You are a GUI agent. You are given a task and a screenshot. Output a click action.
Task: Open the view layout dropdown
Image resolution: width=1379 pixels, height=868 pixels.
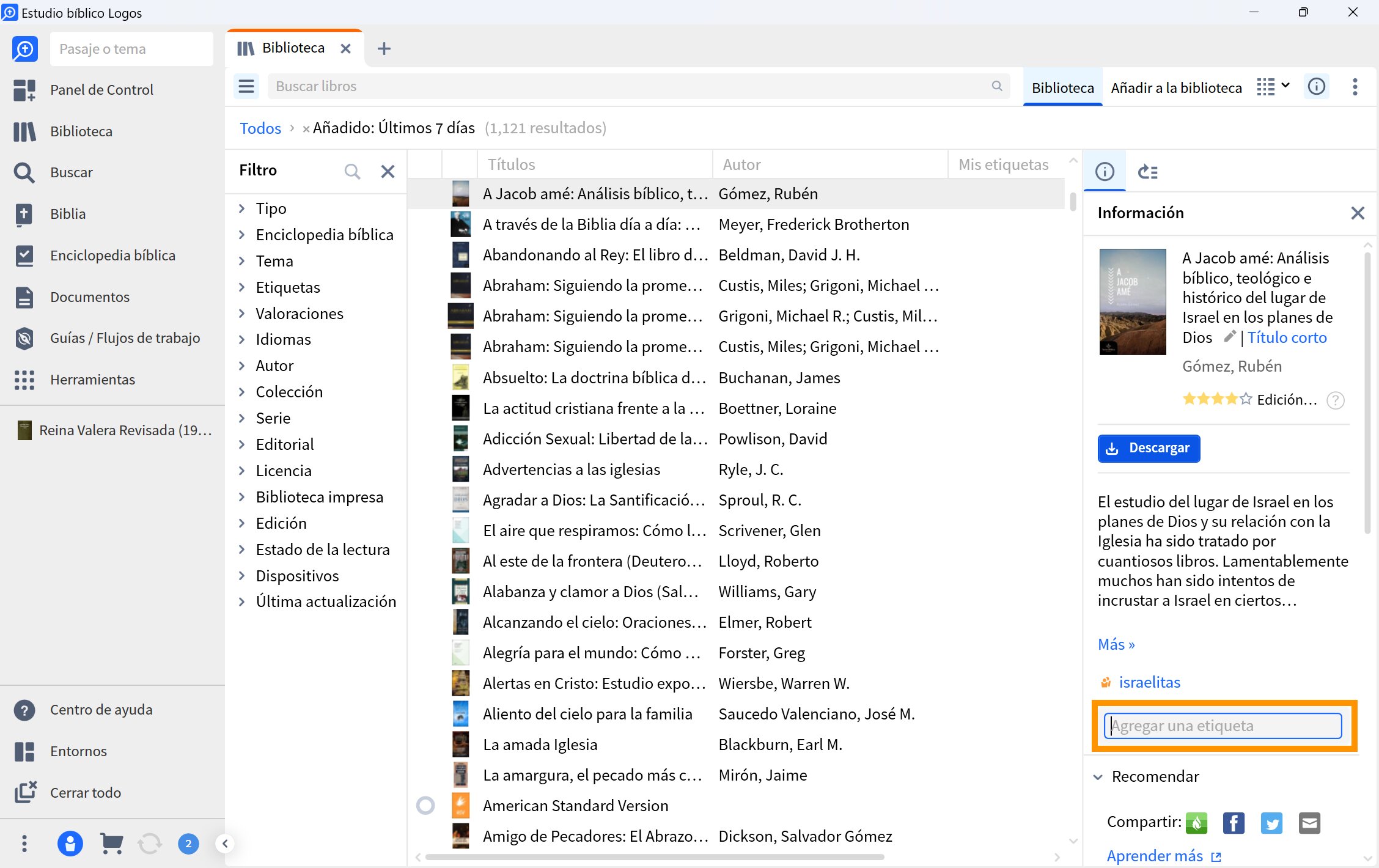click(x=1273, y=87)
